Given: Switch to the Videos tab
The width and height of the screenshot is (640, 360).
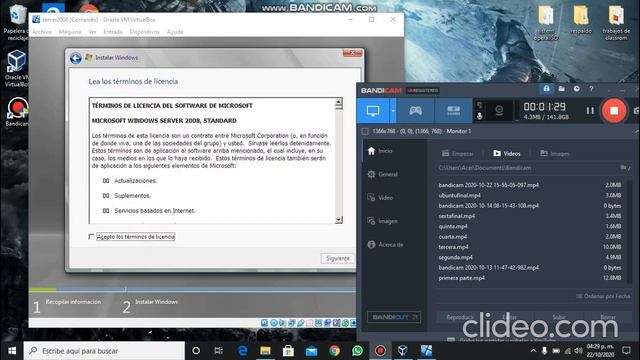Looking at the screenshot, I should 507,153.
